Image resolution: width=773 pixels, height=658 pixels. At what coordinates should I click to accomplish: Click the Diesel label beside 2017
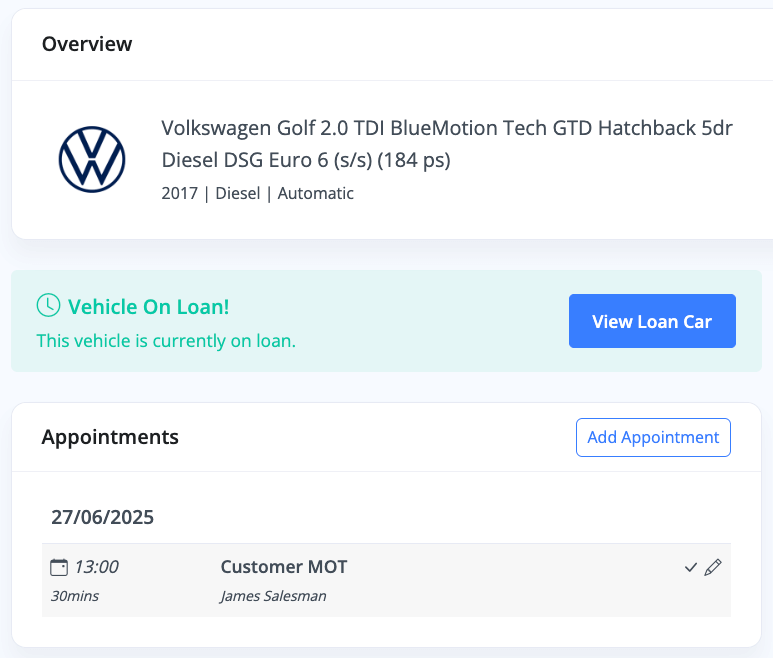point(240,194)
